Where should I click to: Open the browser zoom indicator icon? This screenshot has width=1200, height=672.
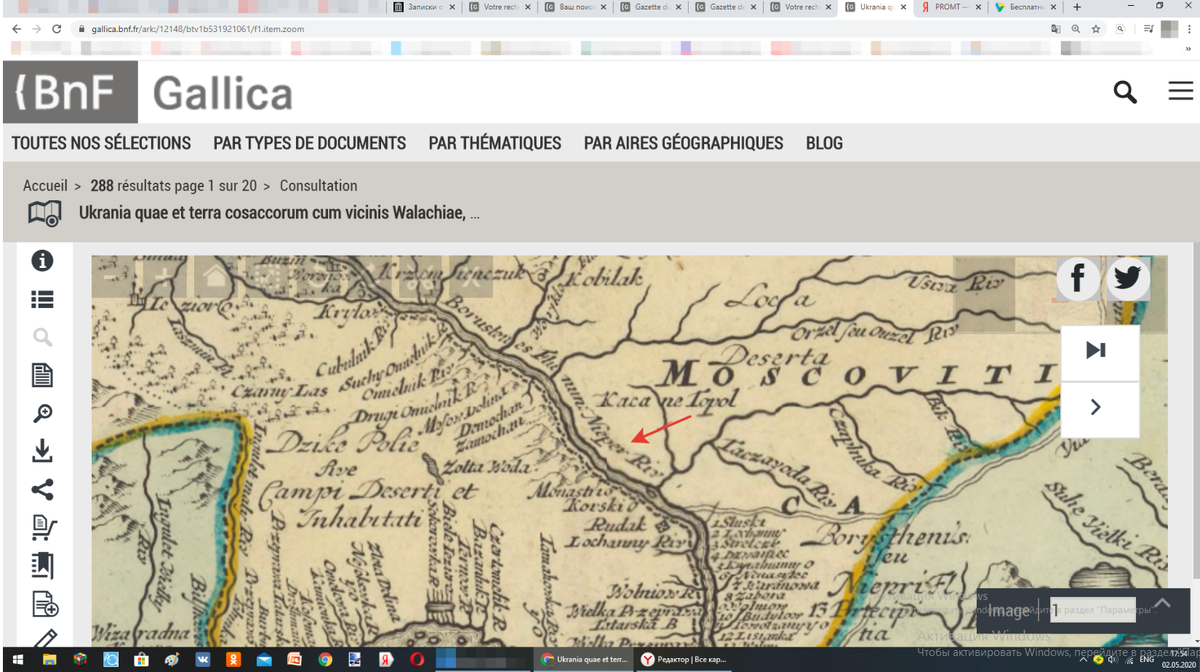click(x=1076, y=29)
